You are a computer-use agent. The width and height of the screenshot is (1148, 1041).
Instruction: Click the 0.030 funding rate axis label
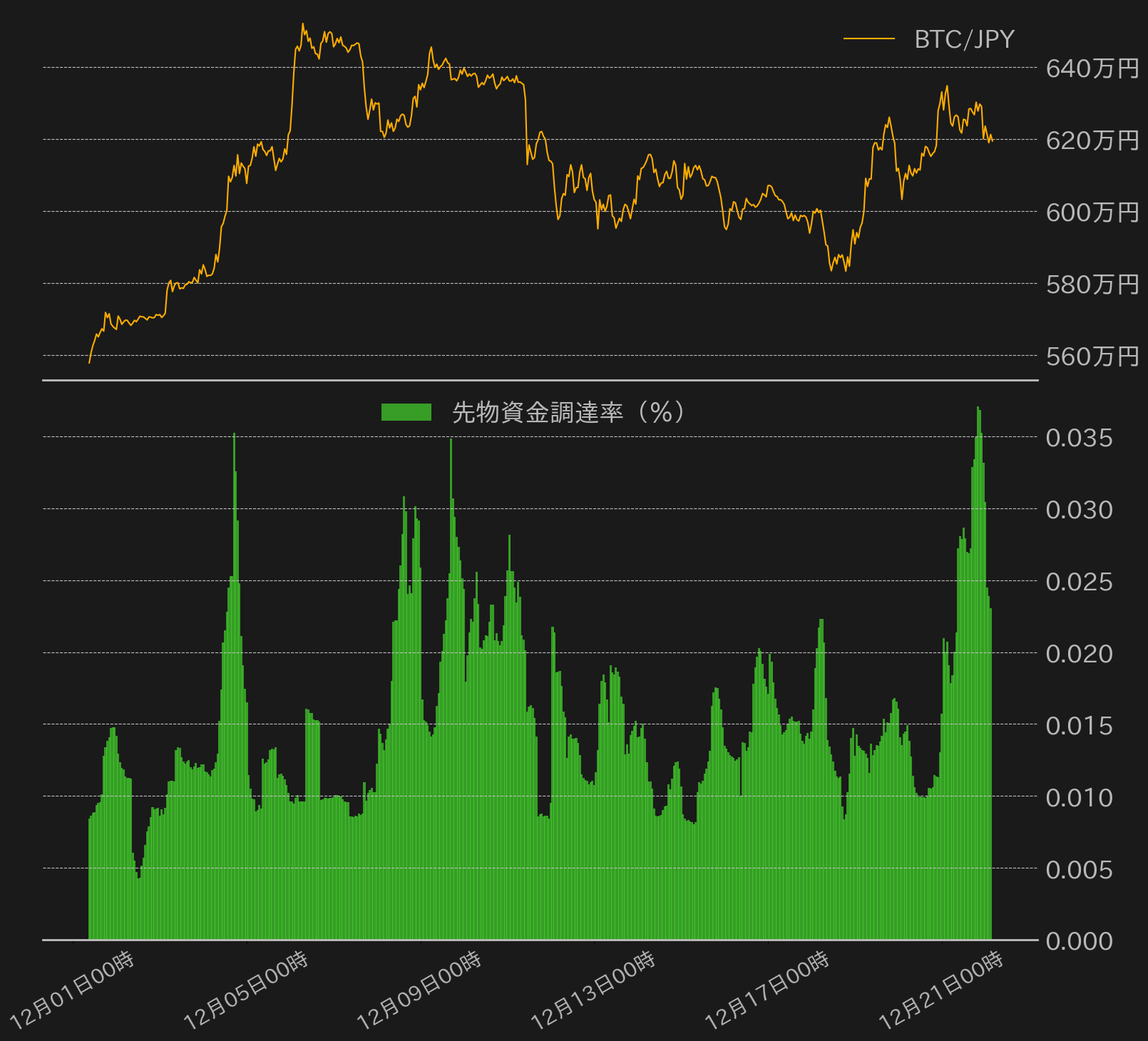pyautogui.click(x=1079, y=510)
